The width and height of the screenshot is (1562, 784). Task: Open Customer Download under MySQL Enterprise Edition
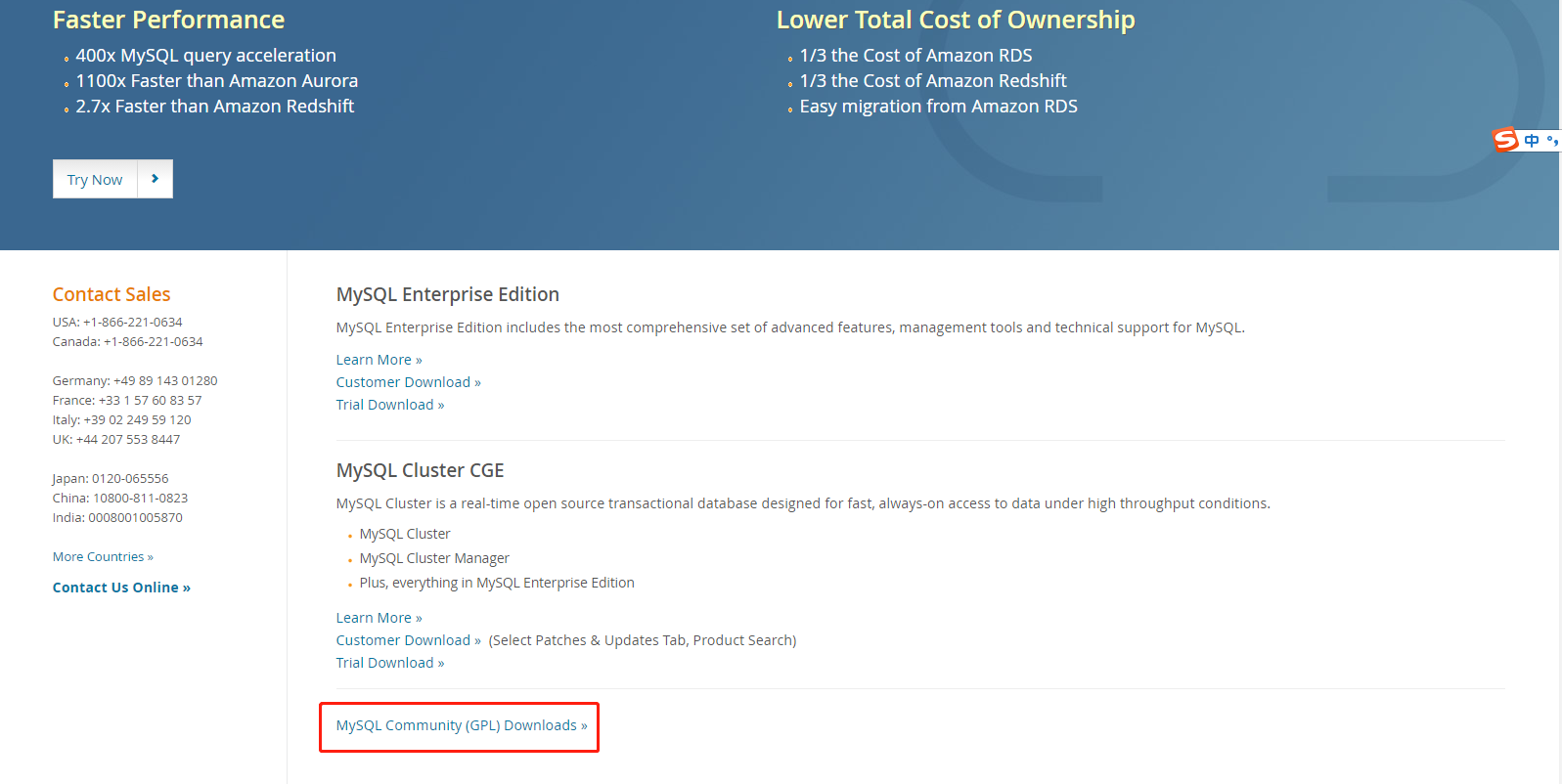(408, 382)
